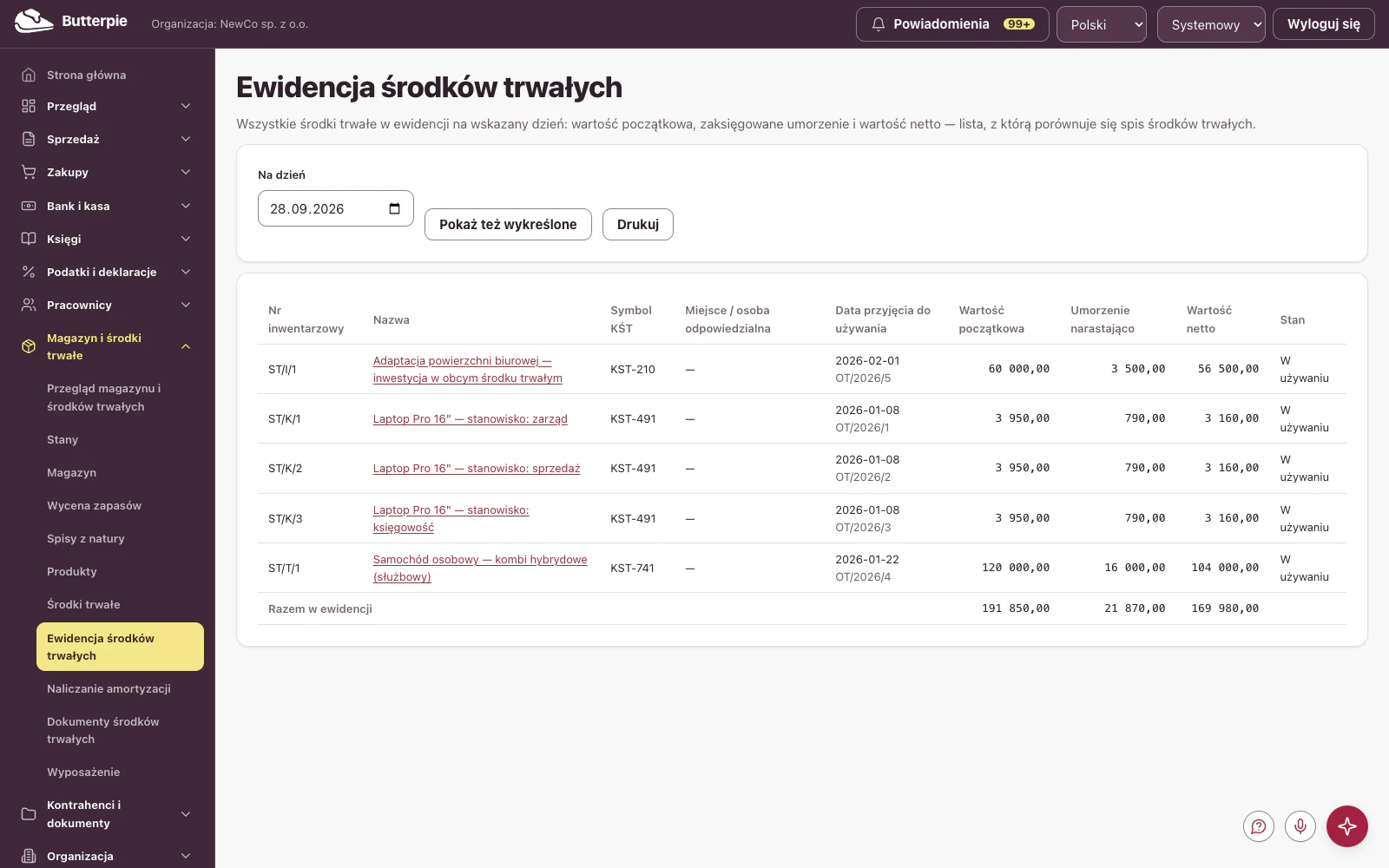Click the Podatki i deklaracje percent icon
The width and height of the screenshot is (1389, 868).
pyautogui.click(x=29, y=272)
